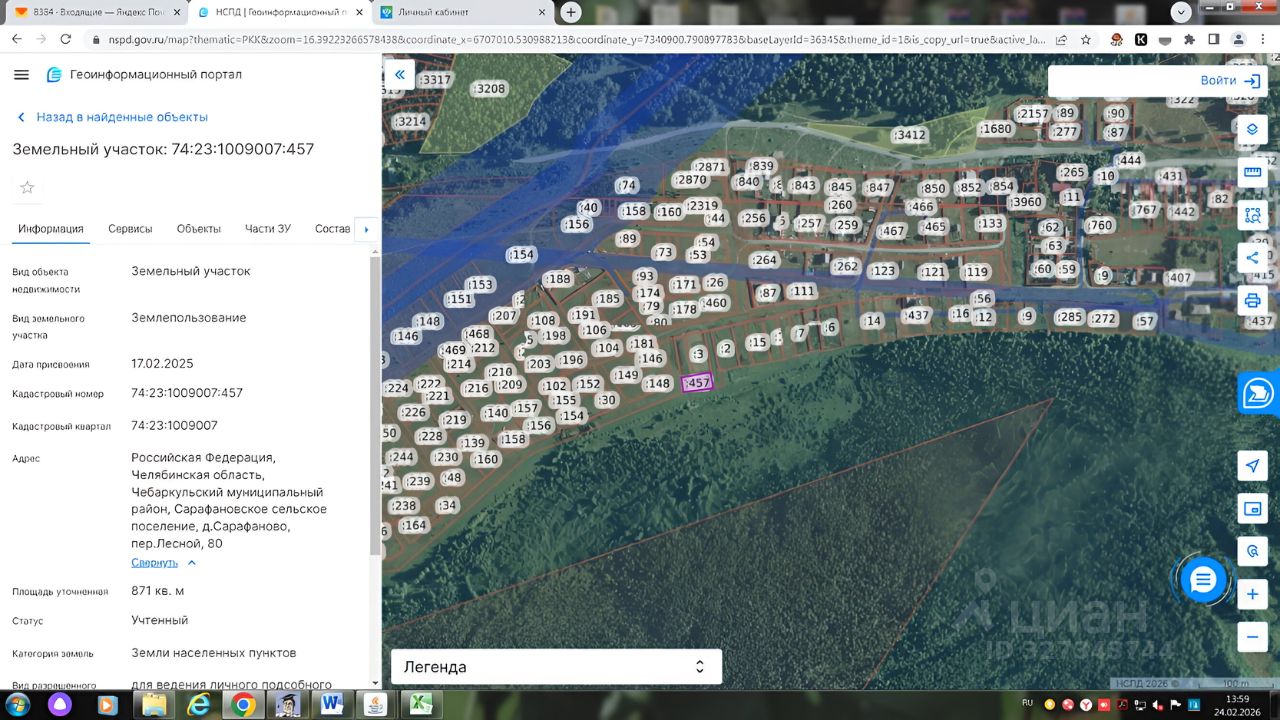1280x720 pixels.
Task: Zoom out on the map
Action: (1252, 636)
